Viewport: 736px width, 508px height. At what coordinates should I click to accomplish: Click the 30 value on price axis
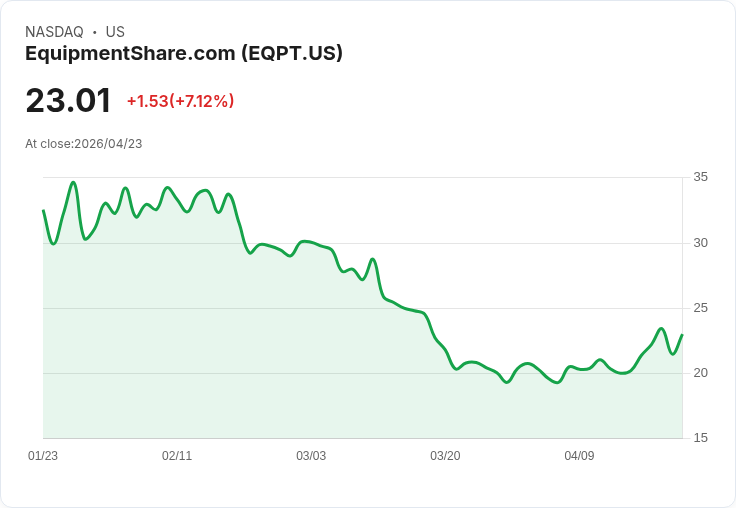point(701,243)
